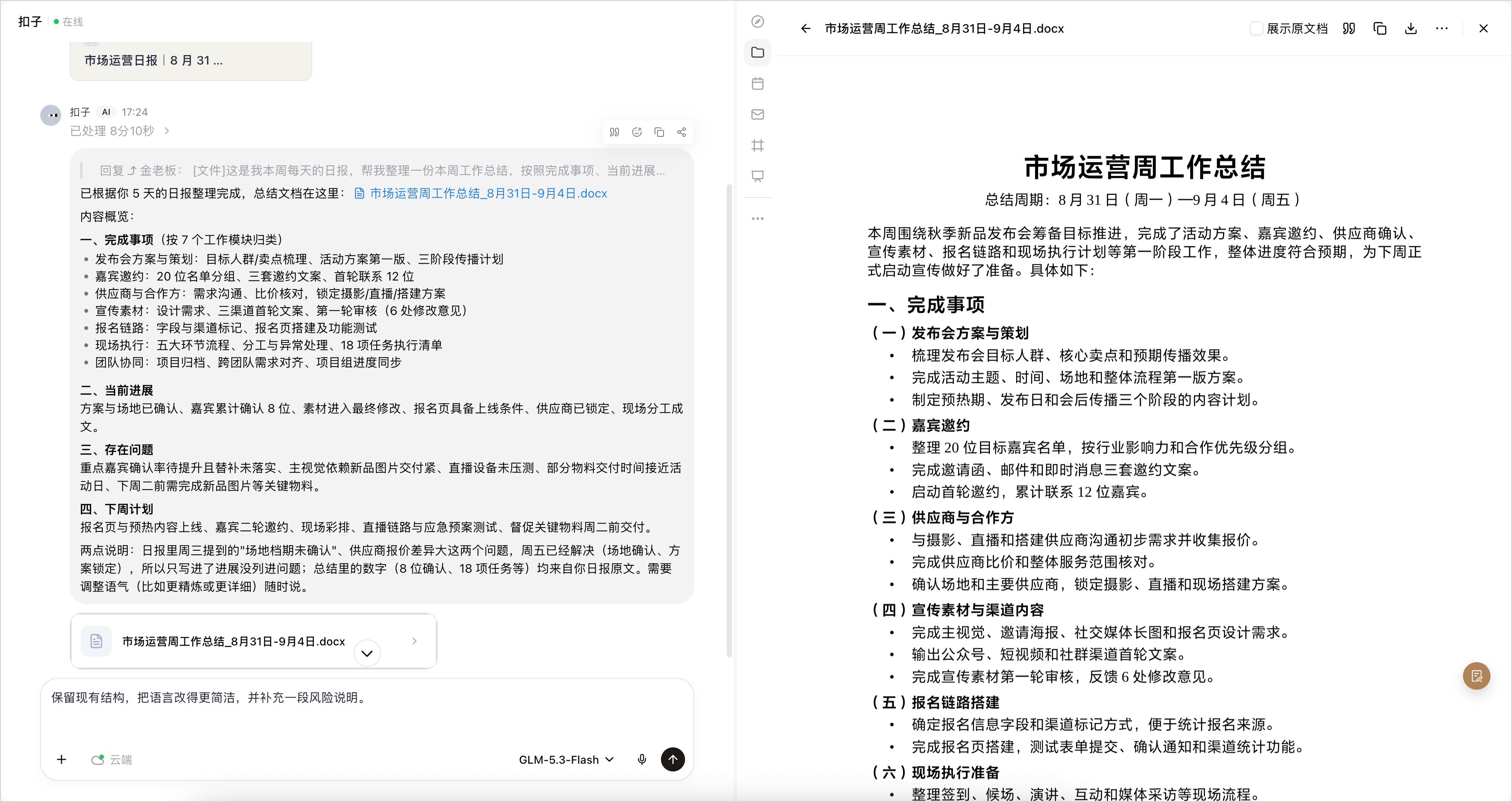The width and height of the screenshot is (1512, 802).
Task: Send the typed message
Action: point(673,759)
